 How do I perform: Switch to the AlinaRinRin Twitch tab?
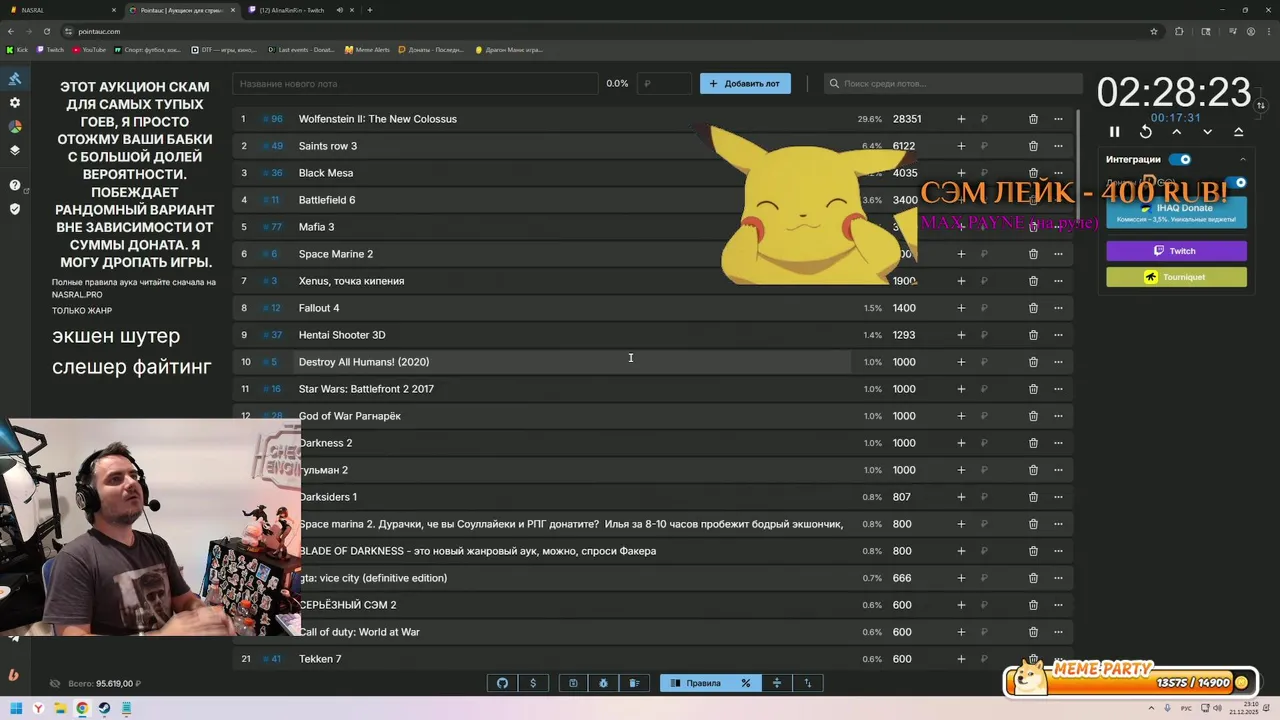(300, 10)
